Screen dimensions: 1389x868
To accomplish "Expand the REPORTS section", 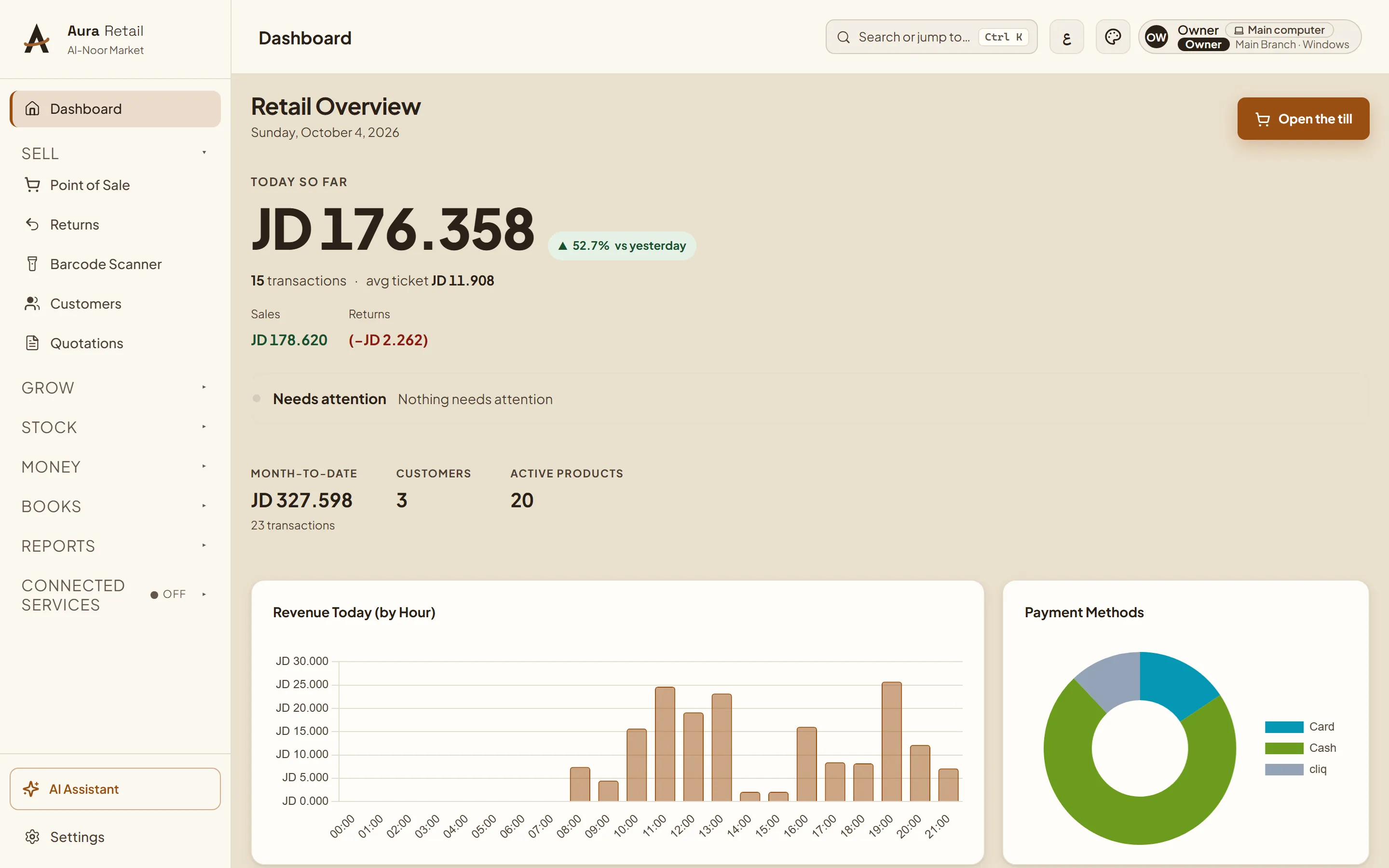I will (x=115, y=546).
